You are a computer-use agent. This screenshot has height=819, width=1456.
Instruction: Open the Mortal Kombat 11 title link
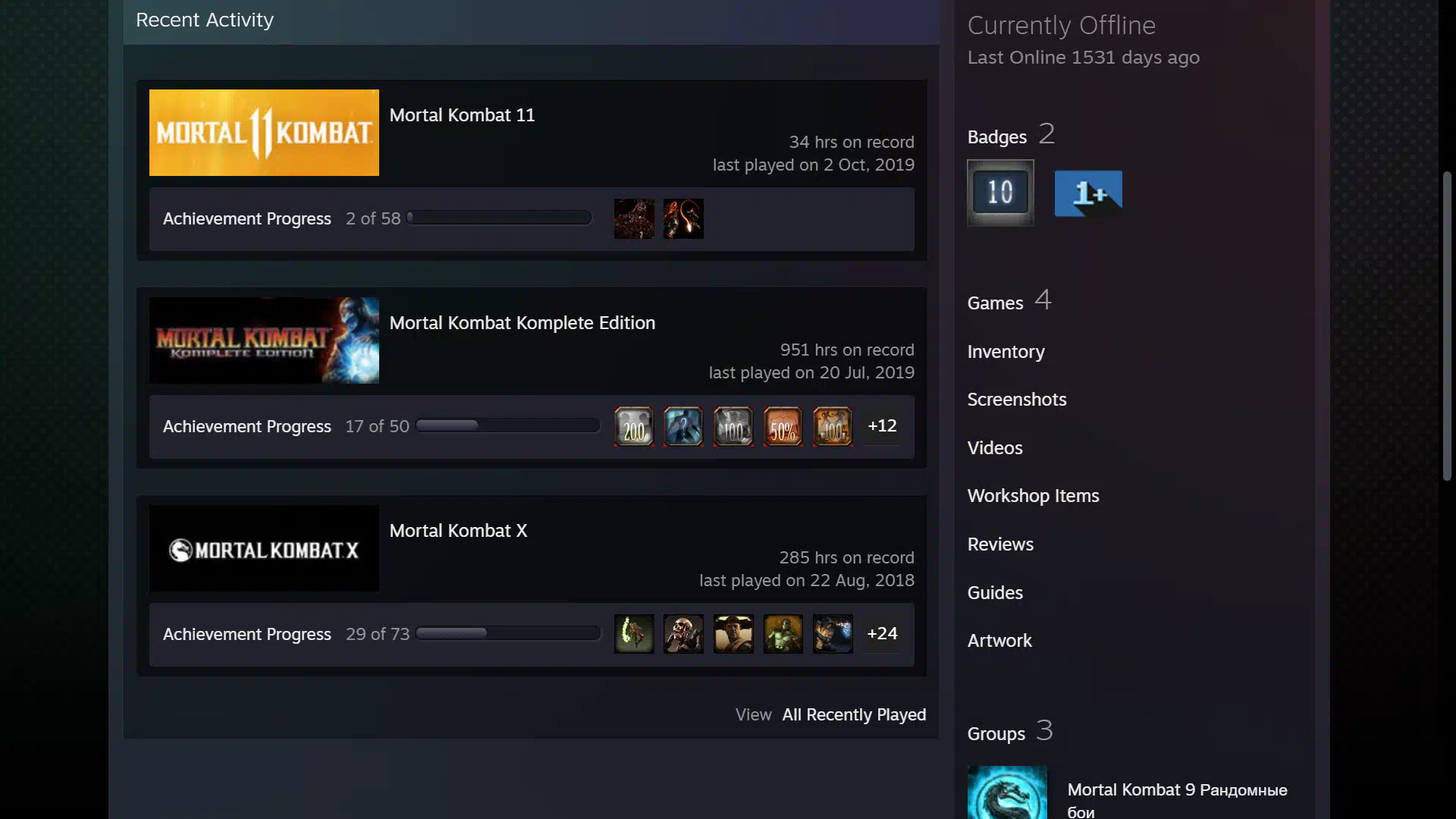pyautogui.click(x=462, y=115)
